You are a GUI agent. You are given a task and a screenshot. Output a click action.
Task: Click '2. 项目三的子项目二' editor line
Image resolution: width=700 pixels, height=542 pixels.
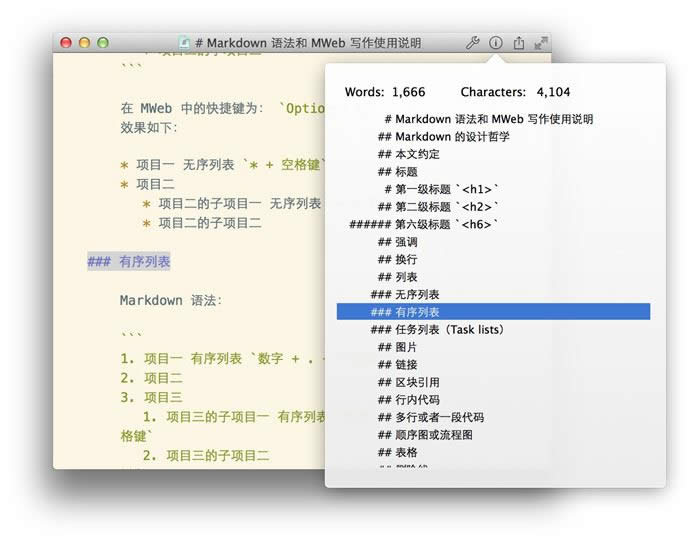206,456
